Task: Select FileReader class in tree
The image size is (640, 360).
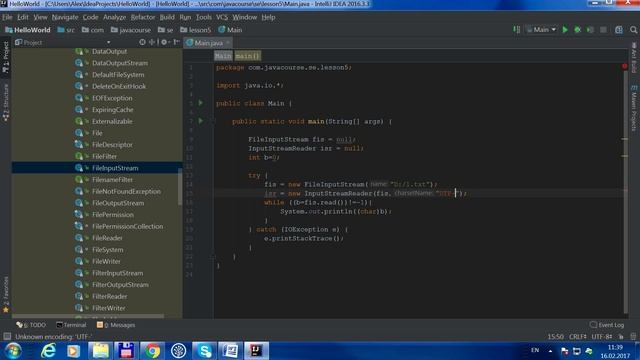Action: point(107,238)
